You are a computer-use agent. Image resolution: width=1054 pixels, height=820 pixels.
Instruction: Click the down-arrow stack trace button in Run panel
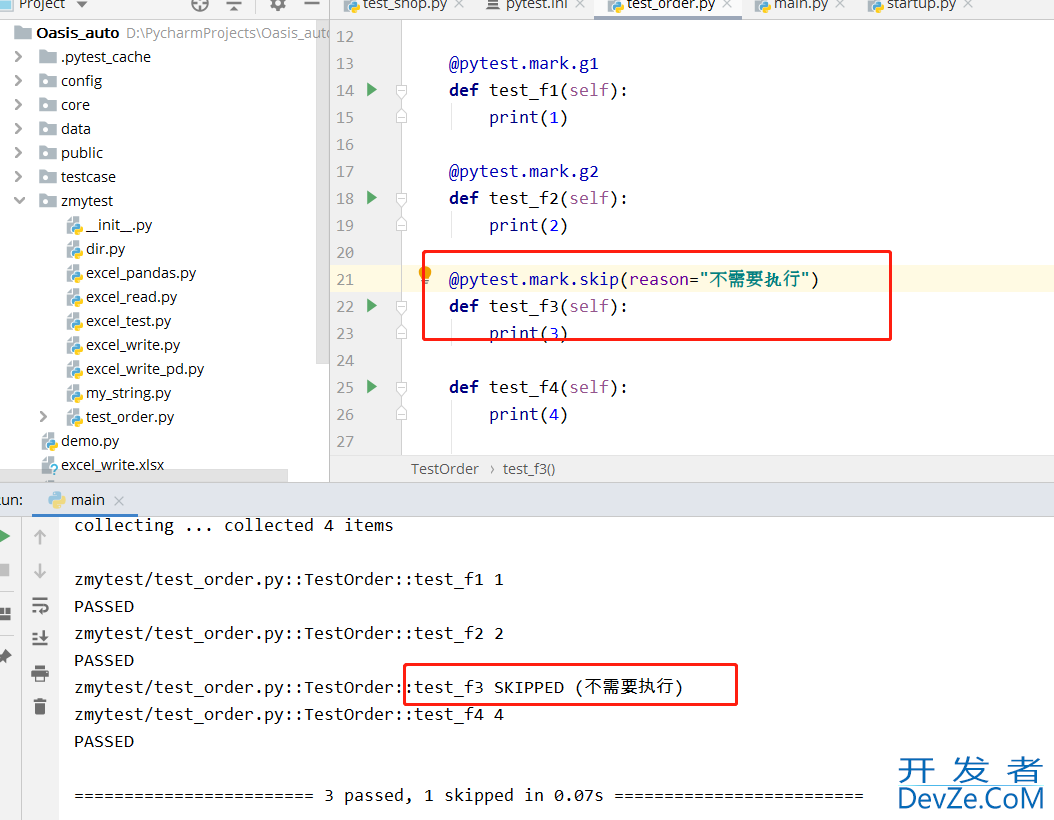[x=40, y=571]
